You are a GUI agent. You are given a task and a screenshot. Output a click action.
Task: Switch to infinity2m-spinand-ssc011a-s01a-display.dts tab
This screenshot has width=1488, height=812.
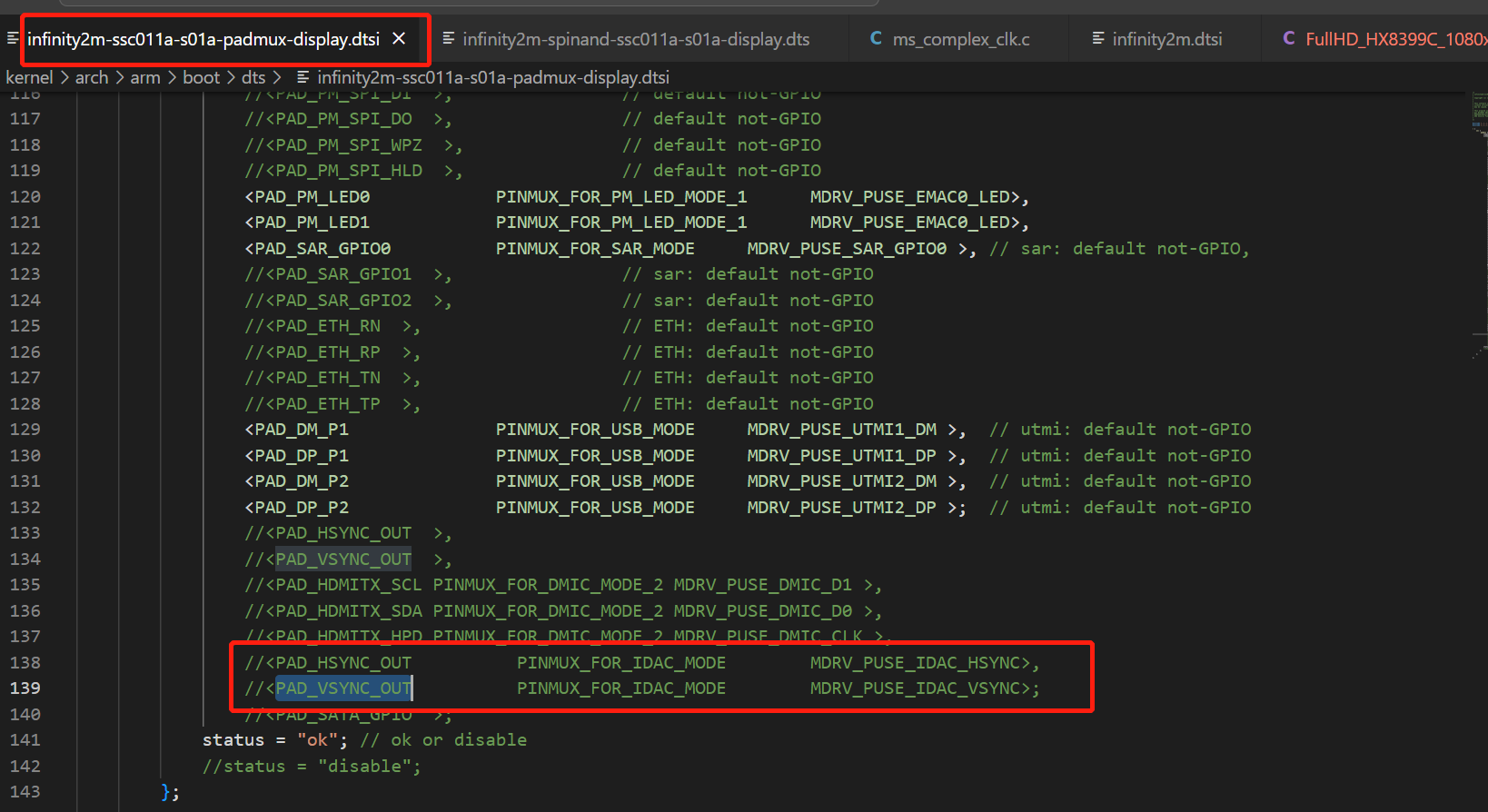[636, 39]
